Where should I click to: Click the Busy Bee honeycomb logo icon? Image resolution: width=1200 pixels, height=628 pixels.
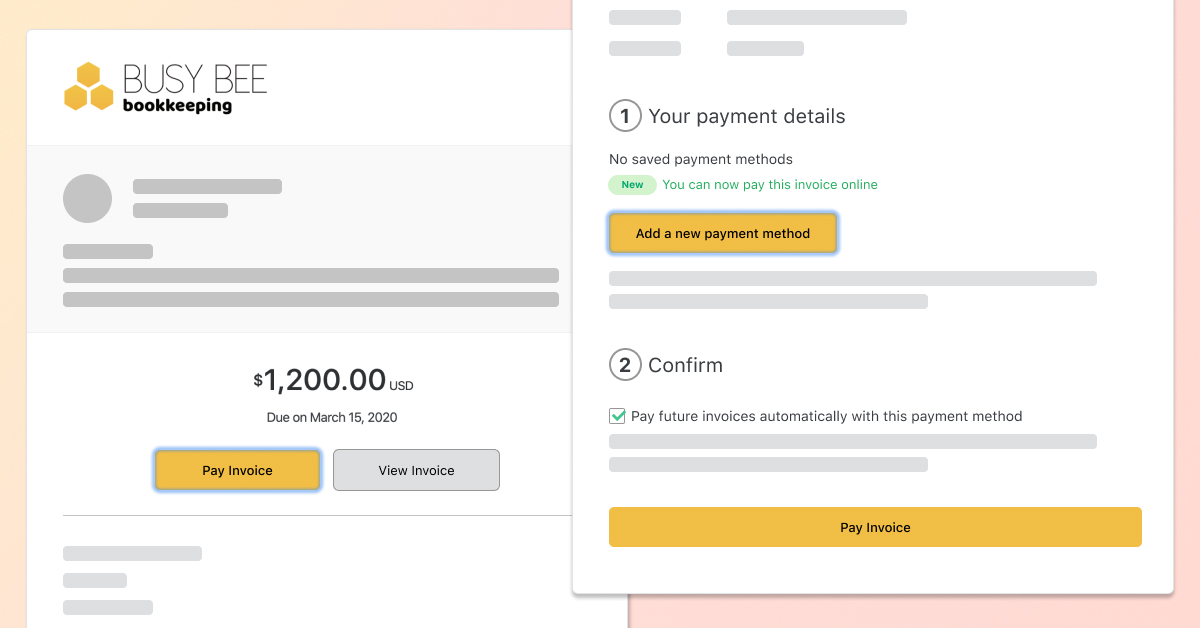(x=88, y=87)
